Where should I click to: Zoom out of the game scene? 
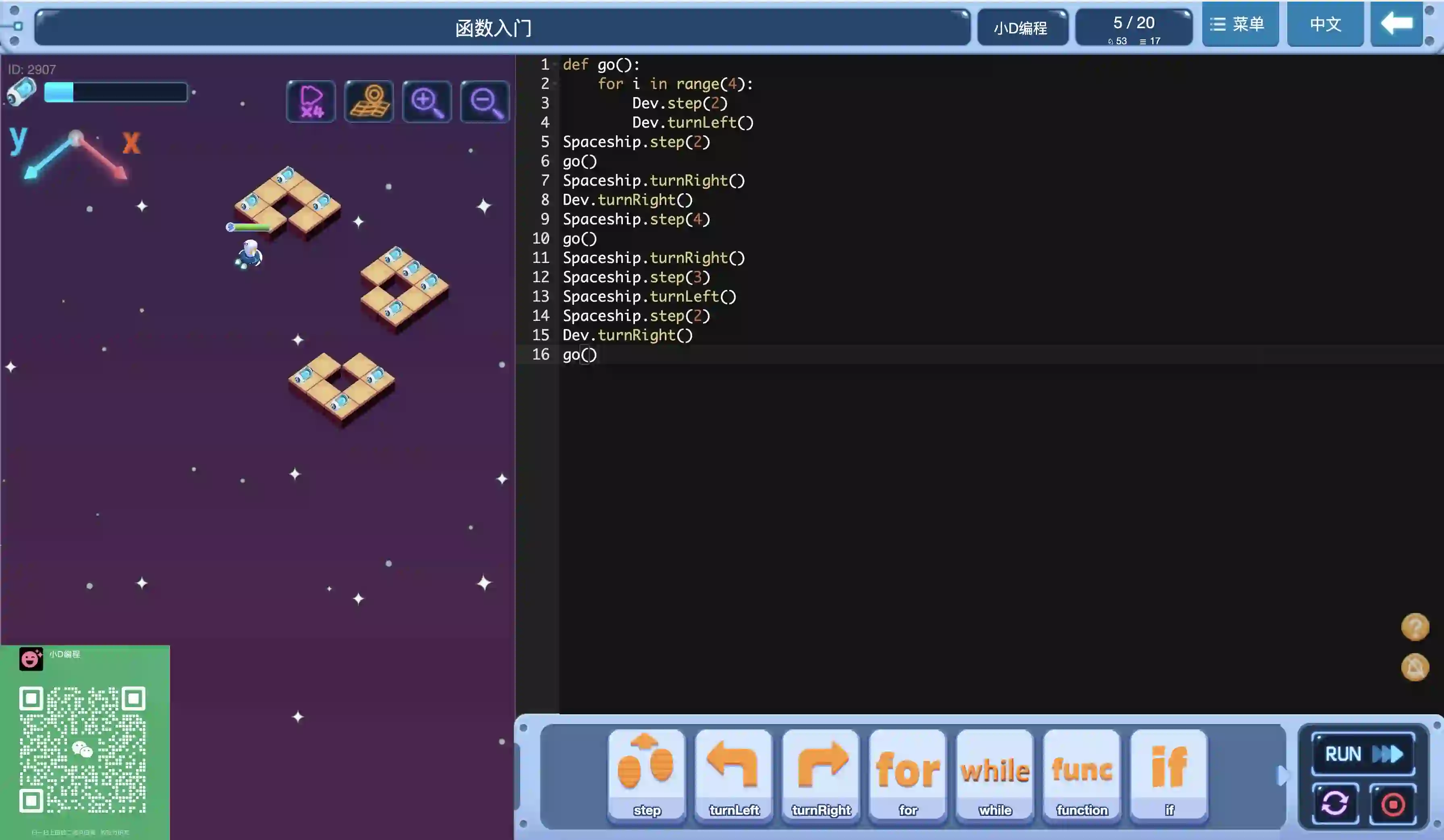tap(485, 102)
